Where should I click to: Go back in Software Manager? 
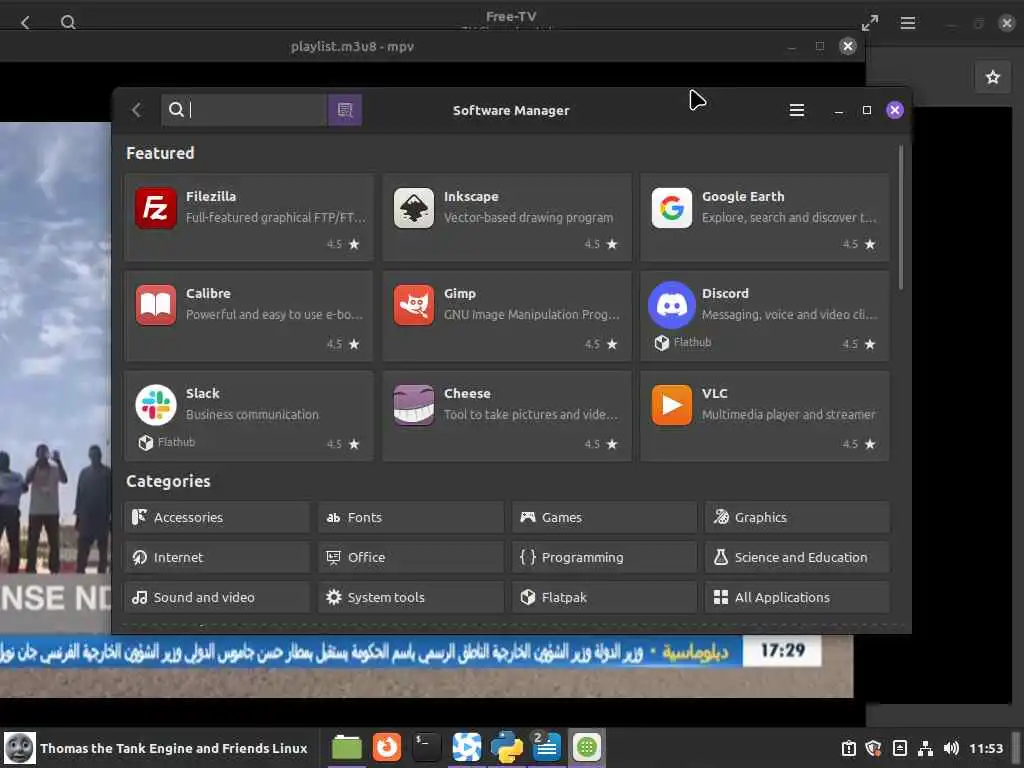tap(136, 110)
